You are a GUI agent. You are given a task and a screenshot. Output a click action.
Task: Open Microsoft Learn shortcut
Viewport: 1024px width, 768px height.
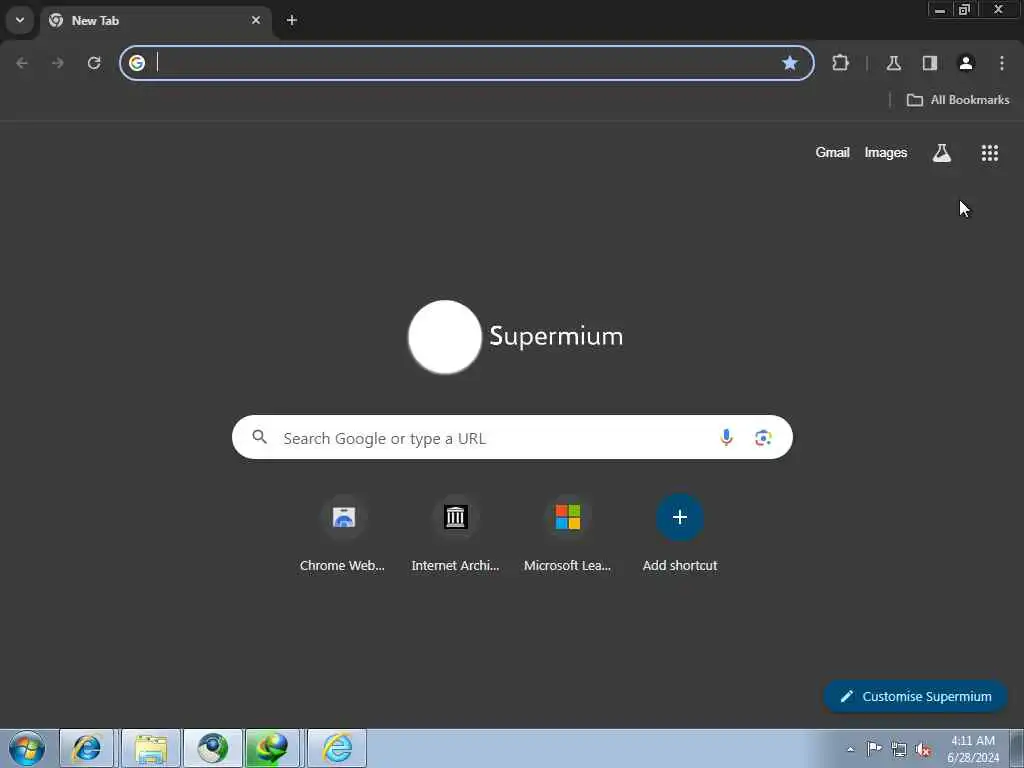pyautogui.click(x=568, y=536)
